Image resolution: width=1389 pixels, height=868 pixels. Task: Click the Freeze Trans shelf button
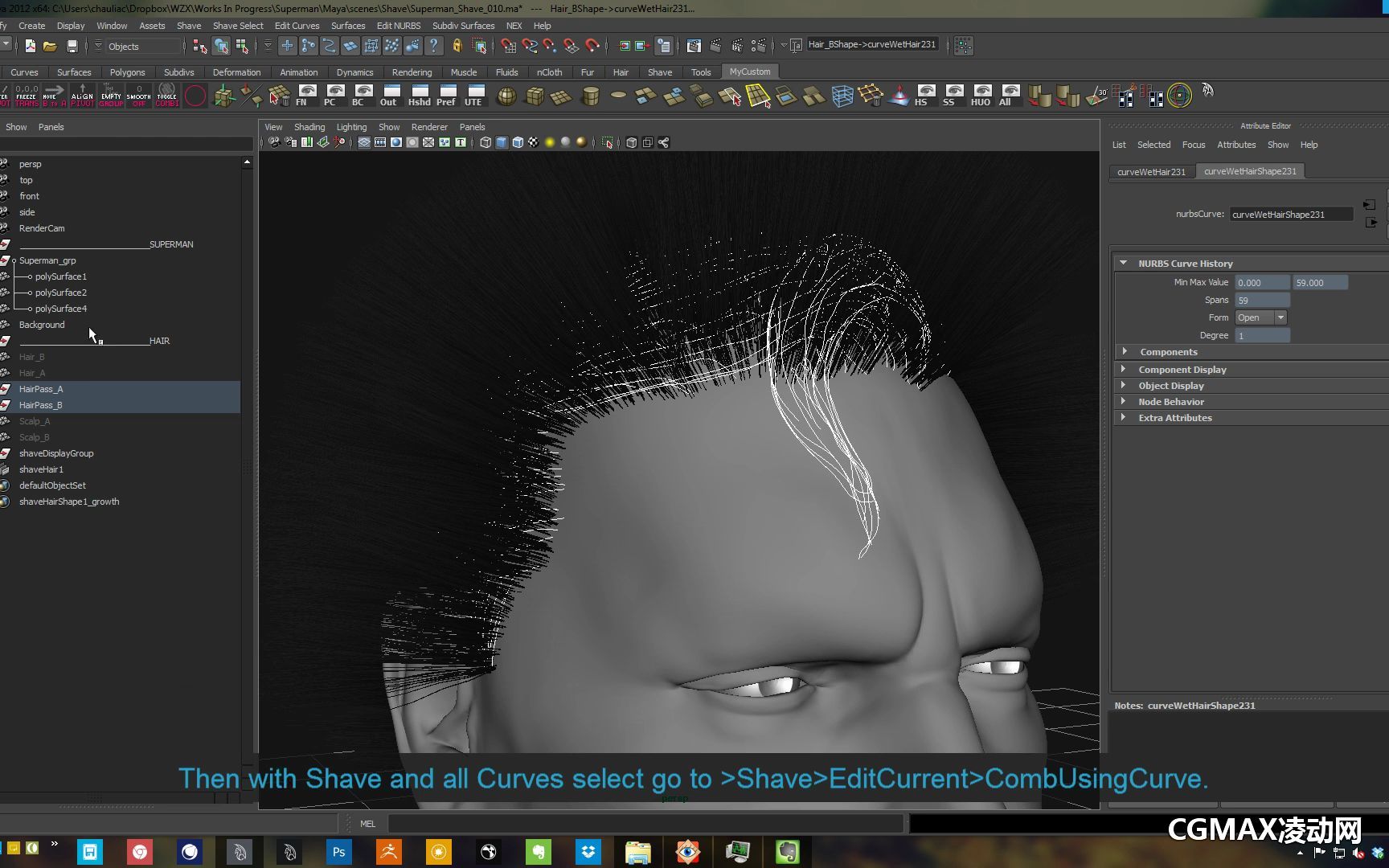point(27,96)
